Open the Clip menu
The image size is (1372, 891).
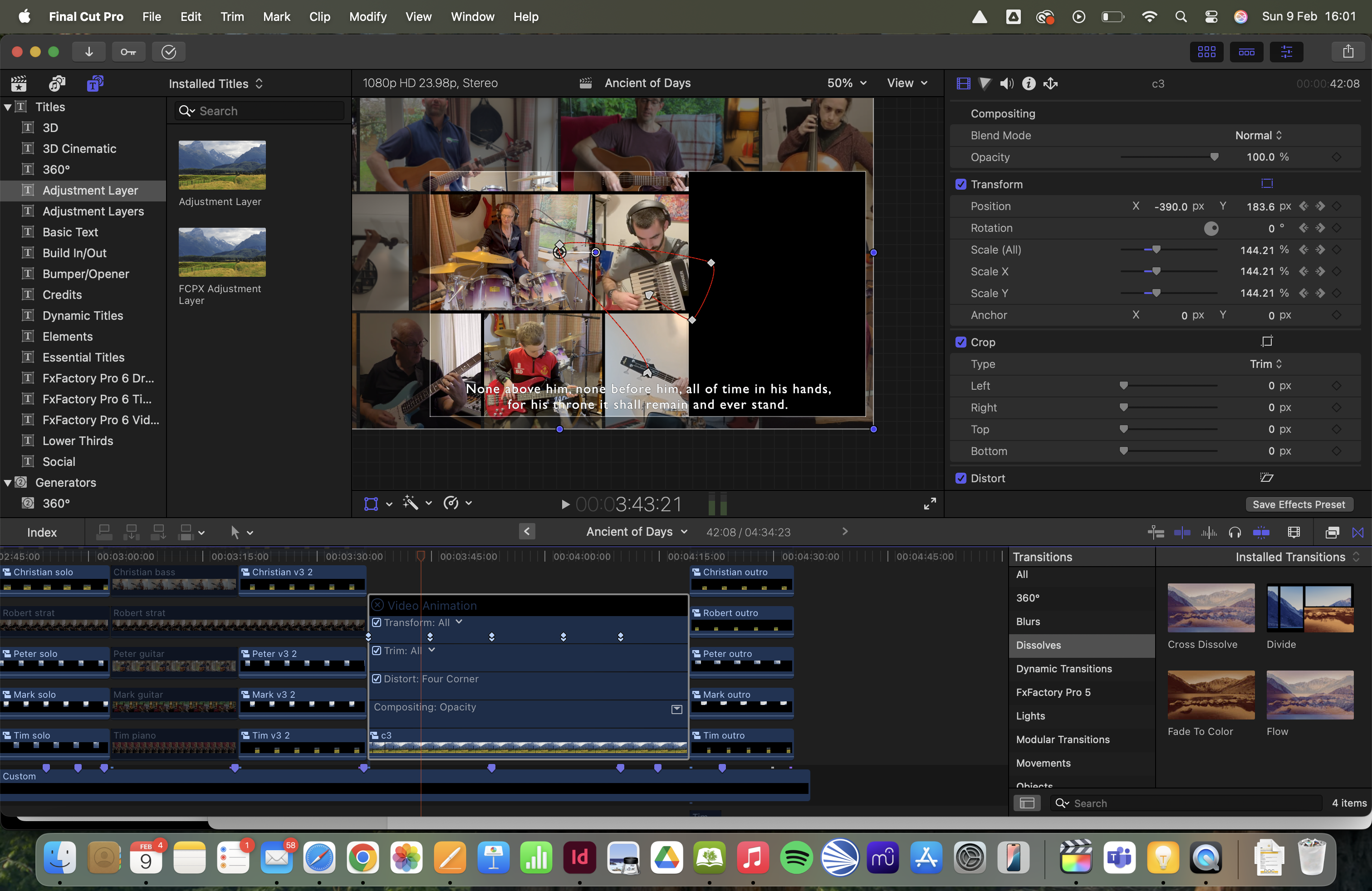(319, 17)
